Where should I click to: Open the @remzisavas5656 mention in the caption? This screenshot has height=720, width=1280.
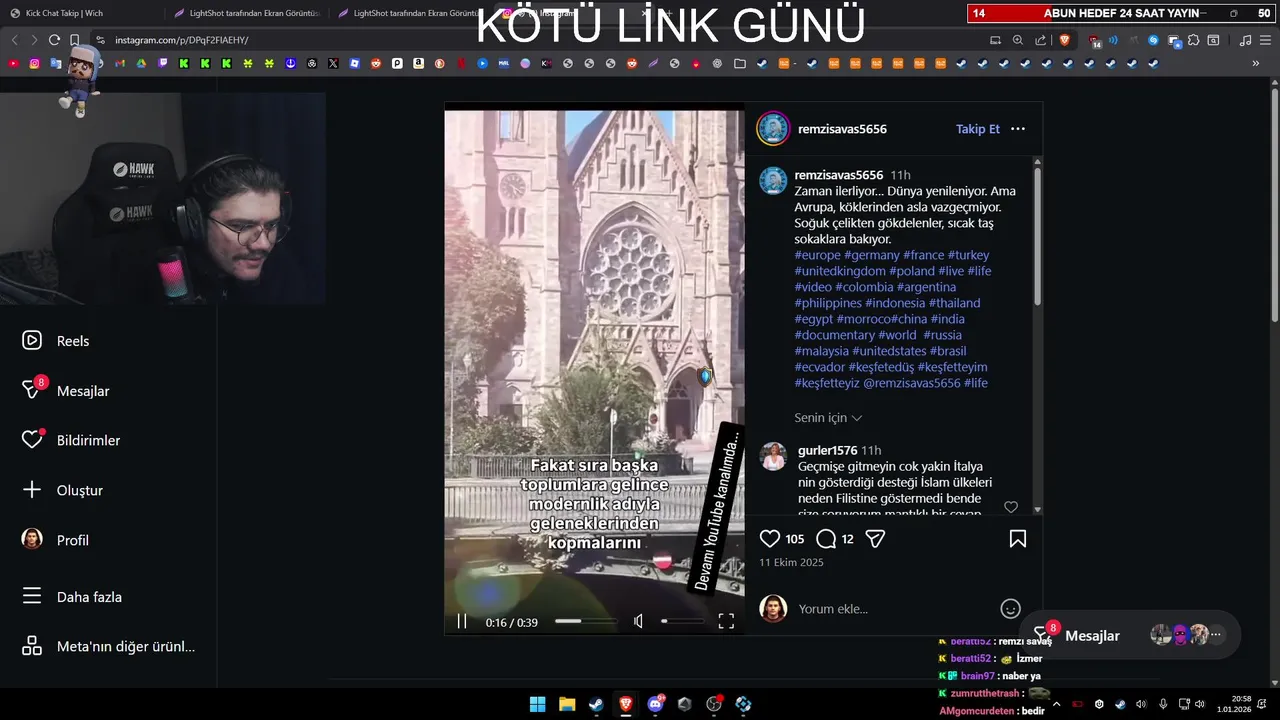tap(911, 383)
